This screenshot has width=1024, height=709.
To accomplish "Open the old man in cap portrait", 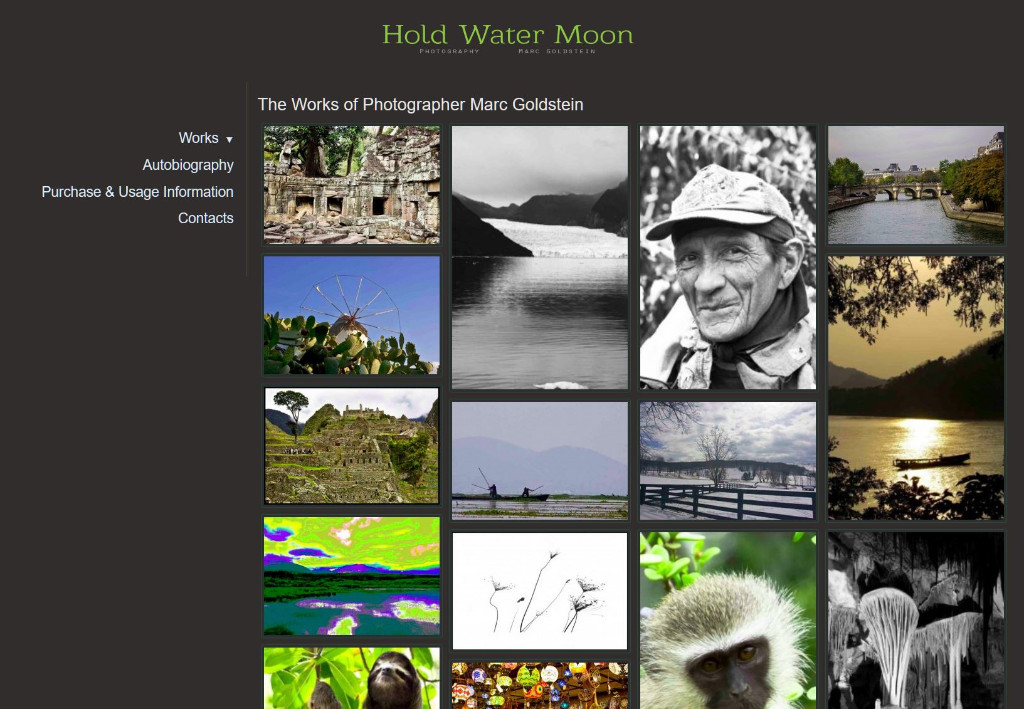I will 728,257.
